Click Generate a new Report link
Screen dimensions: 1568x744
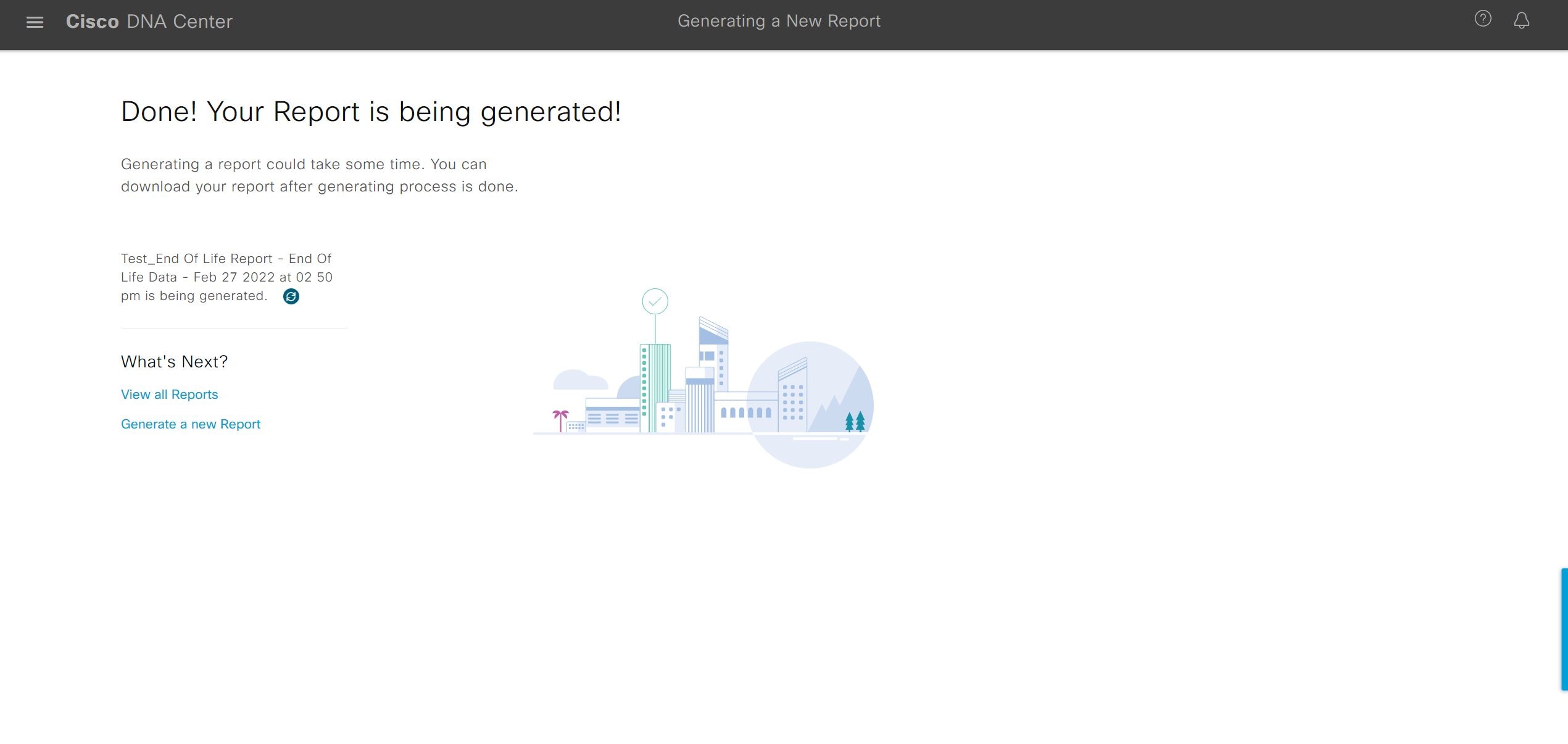(190, 424)
